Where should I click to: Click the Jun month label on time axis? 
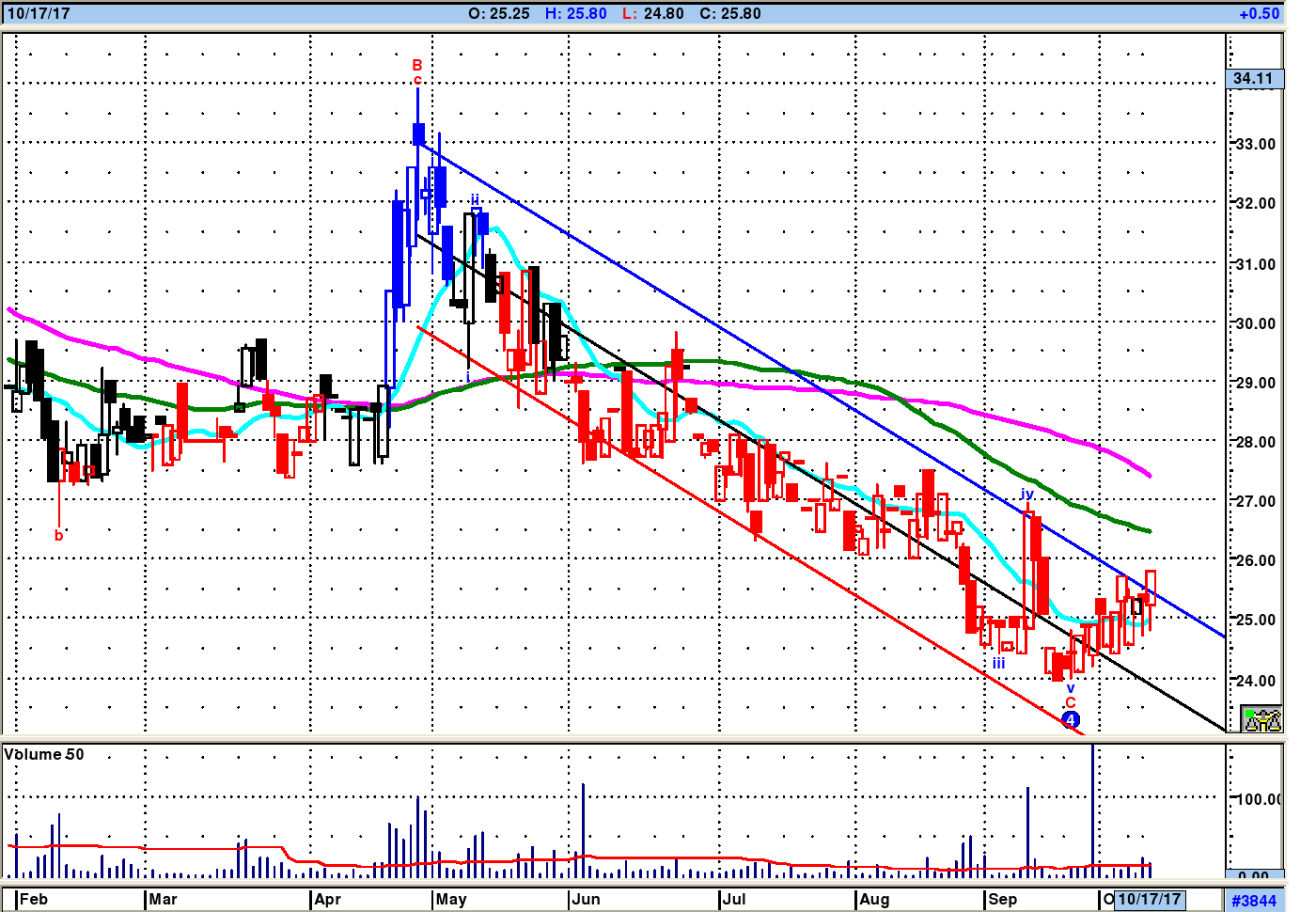tap(586, 900)
